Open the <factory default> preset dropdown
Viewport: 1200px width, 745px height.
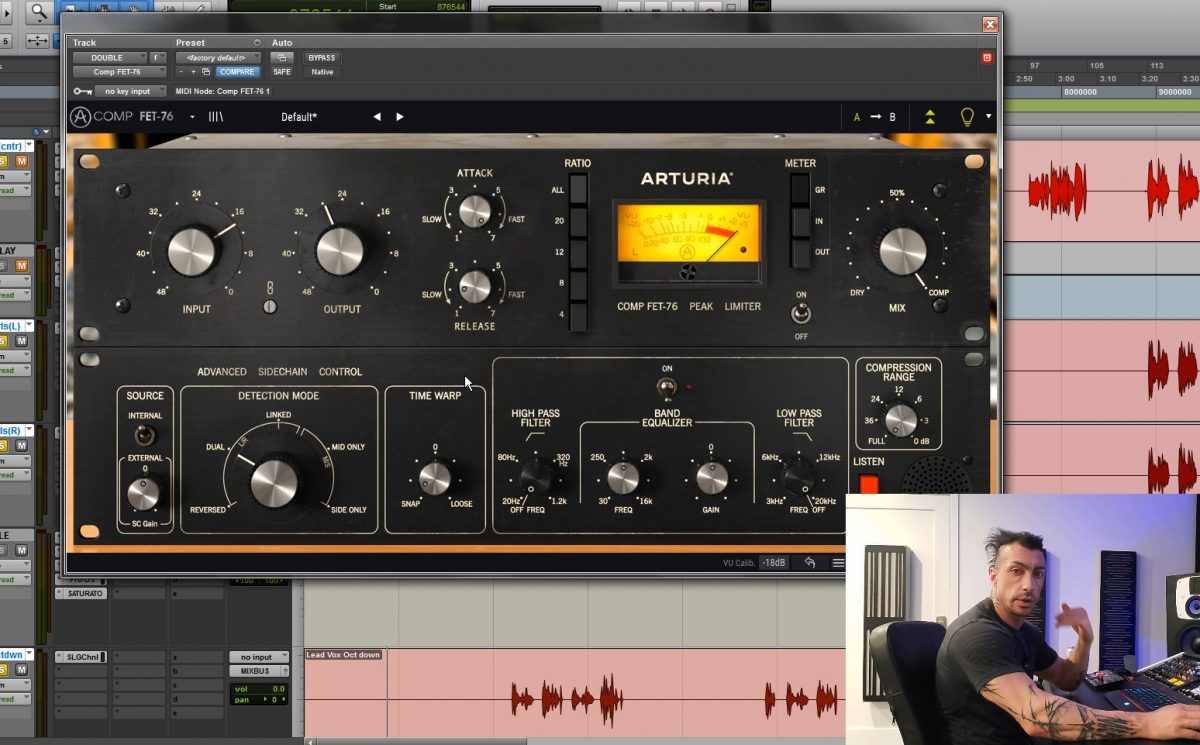(219, 57)
